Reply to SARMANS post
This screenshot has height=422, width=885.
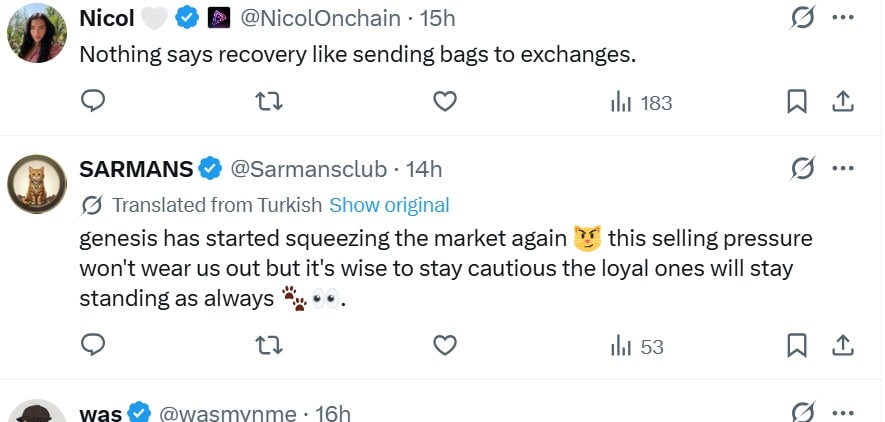pos(93,346)
